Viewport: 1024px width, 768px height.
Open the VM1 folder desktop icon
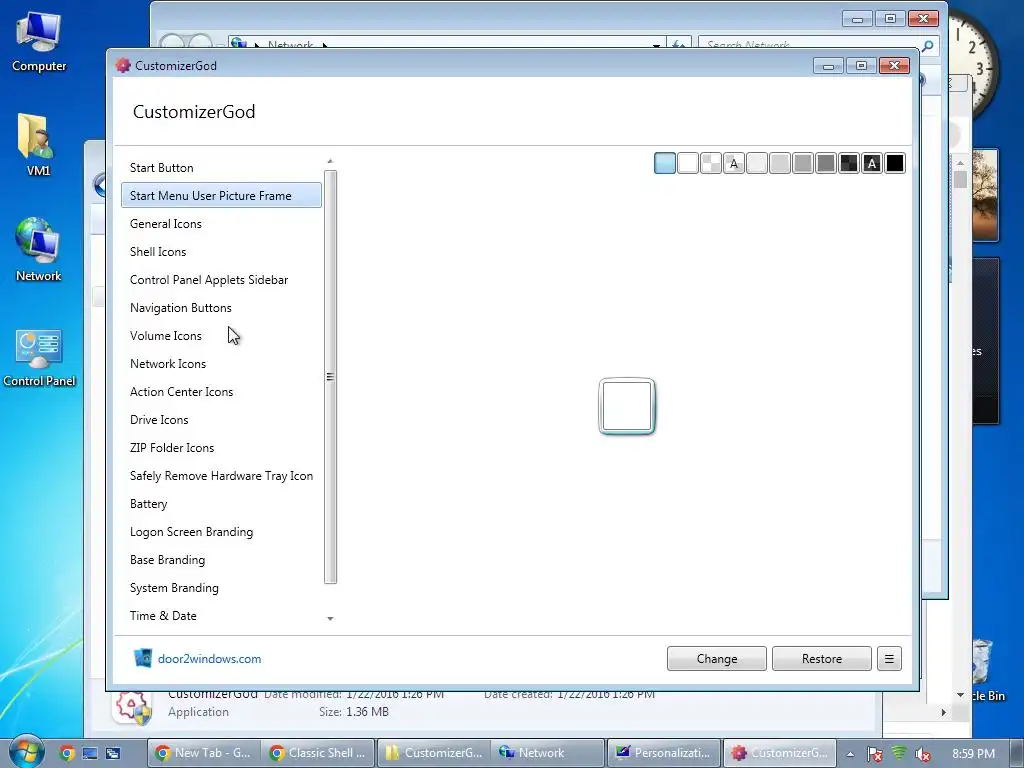[37, 145]
